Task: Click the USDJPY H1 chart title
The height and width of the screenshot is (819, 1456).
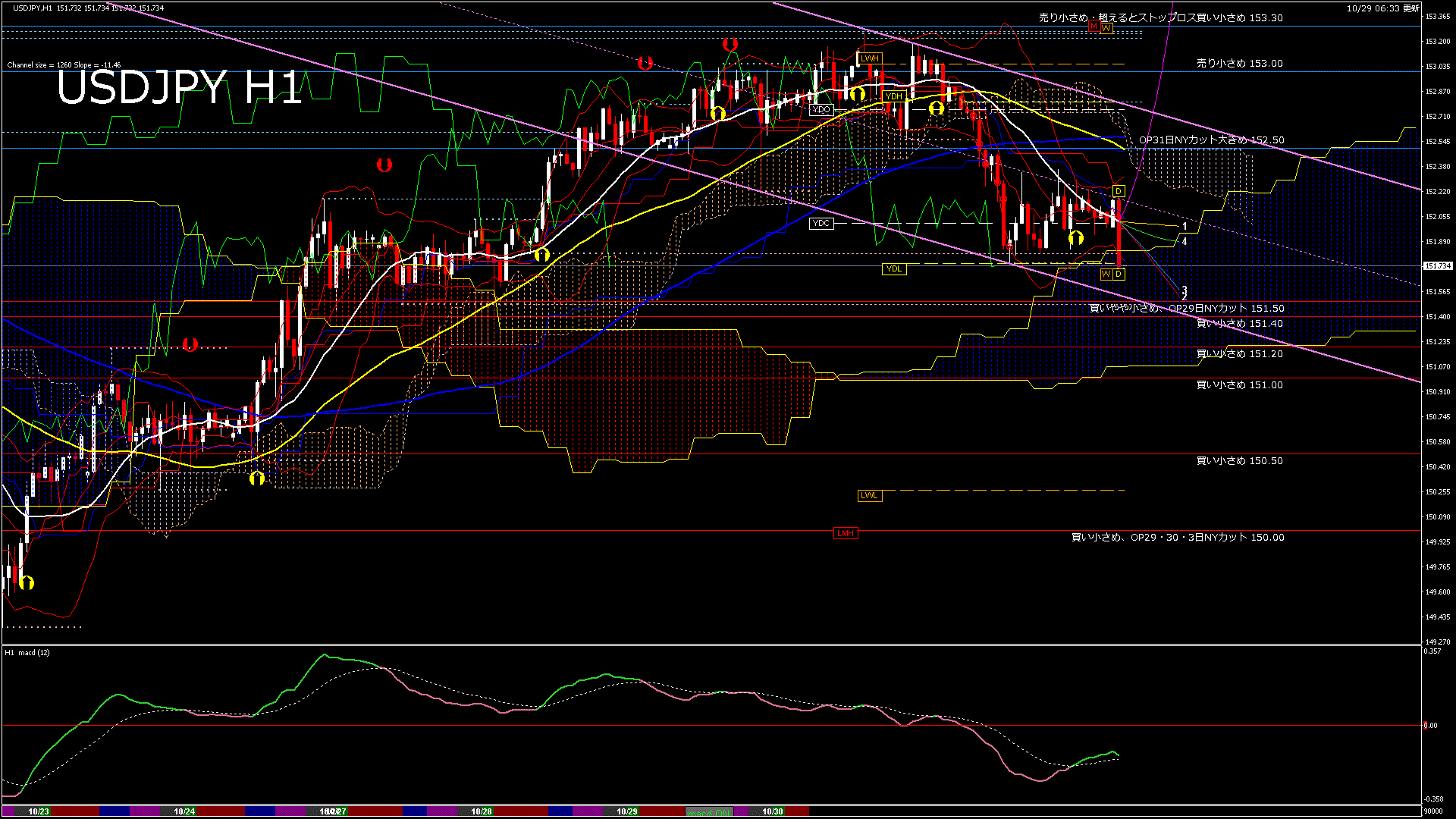Action: point(179,87)
